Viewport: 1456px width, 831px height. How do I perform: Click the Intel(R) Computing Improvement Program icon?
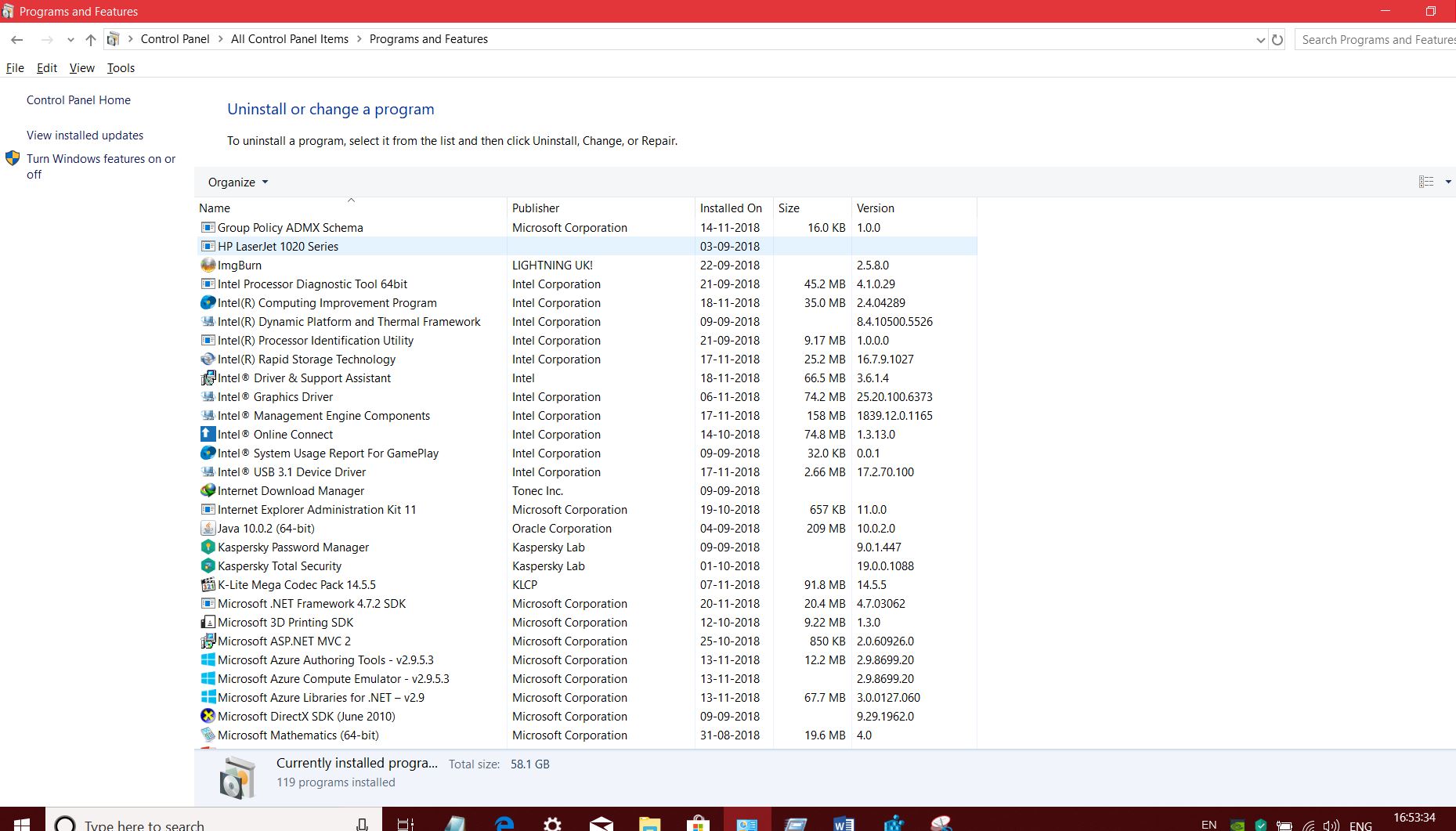click(x=208, y=303)
